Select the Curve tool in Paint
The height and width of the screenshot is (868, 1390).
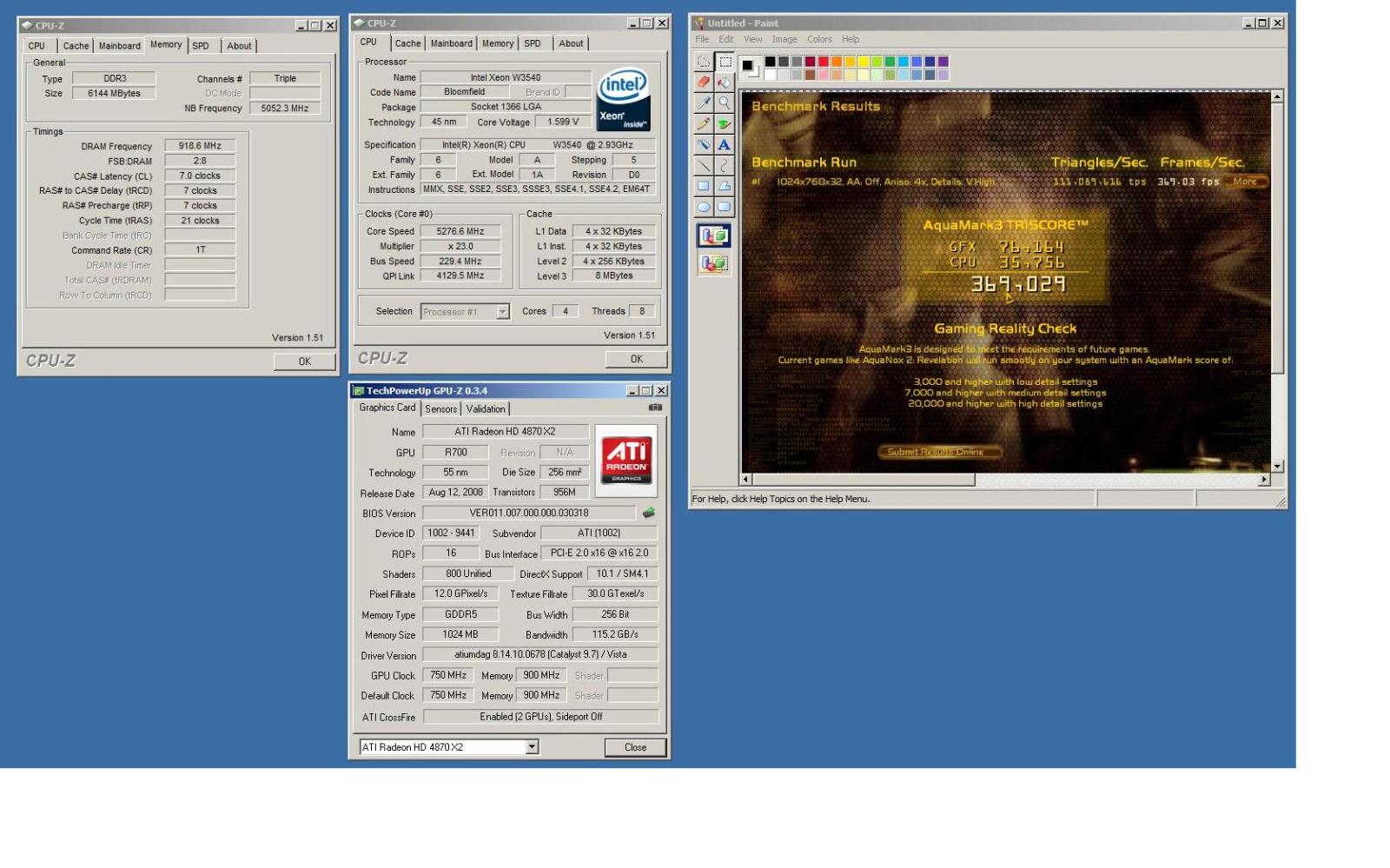725,165
